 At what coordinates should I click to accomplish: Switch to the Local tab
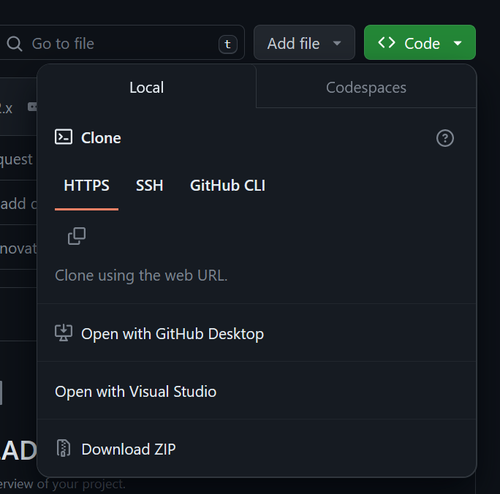coord(147,87)
